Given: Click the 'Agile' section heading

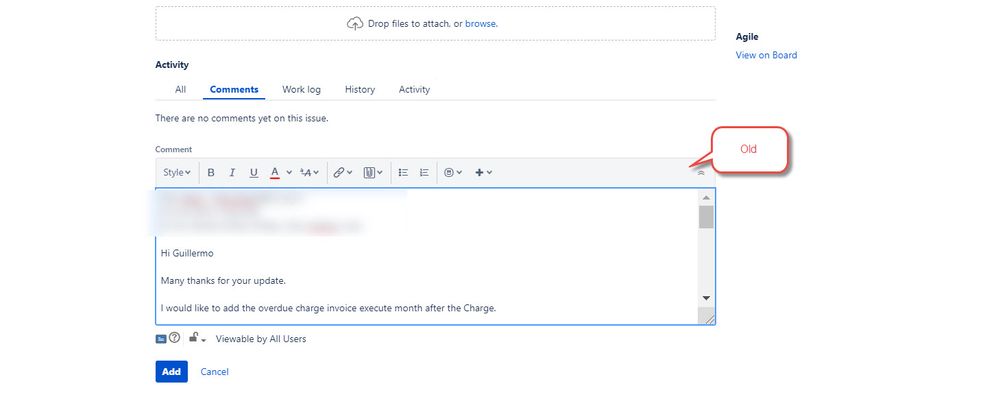Looking at the screenshot, I should (x=747, y=37).
